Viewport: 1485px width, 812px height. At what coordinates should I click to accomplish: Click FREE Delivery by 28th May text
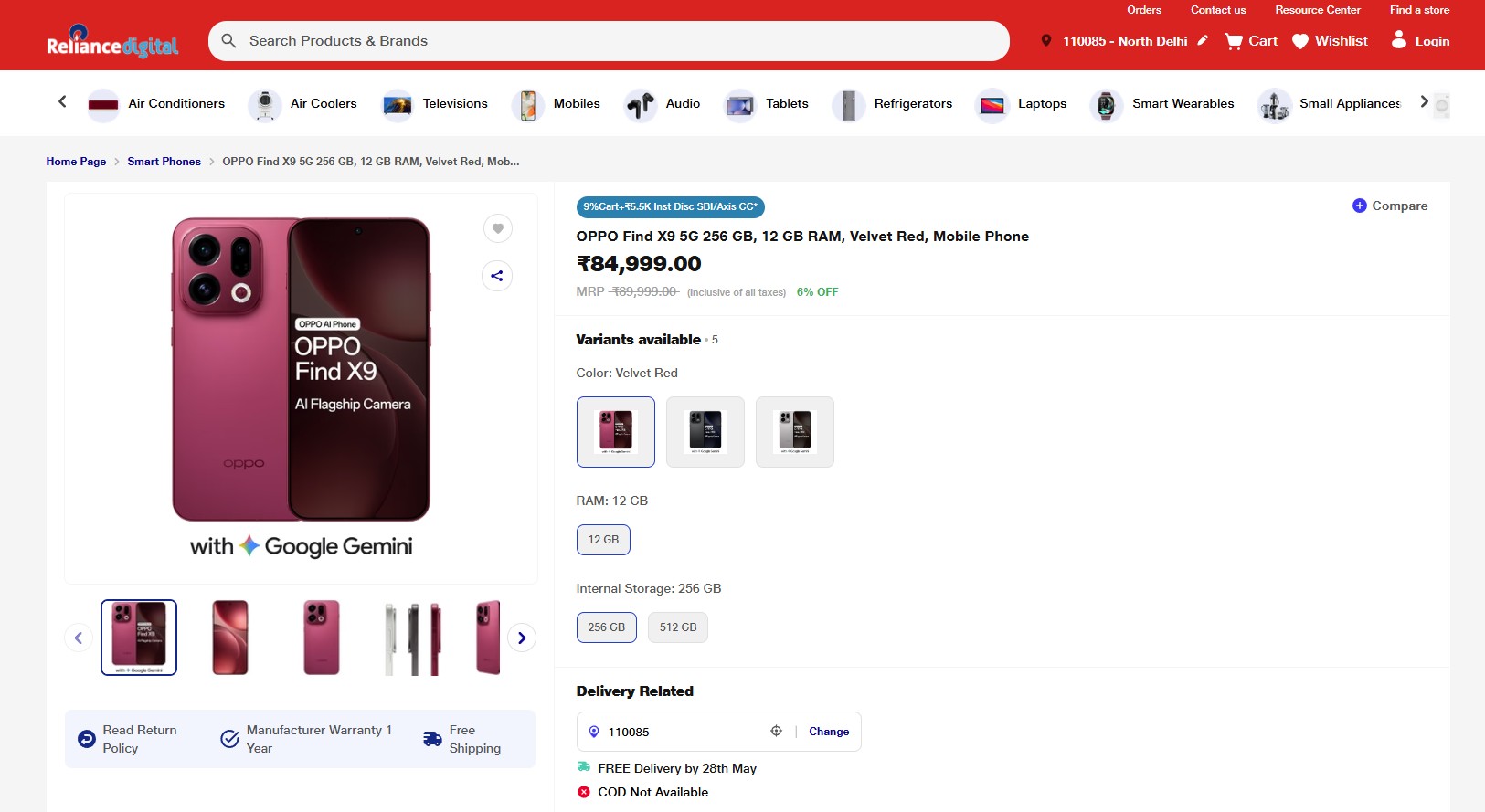[x=677, y=768]
